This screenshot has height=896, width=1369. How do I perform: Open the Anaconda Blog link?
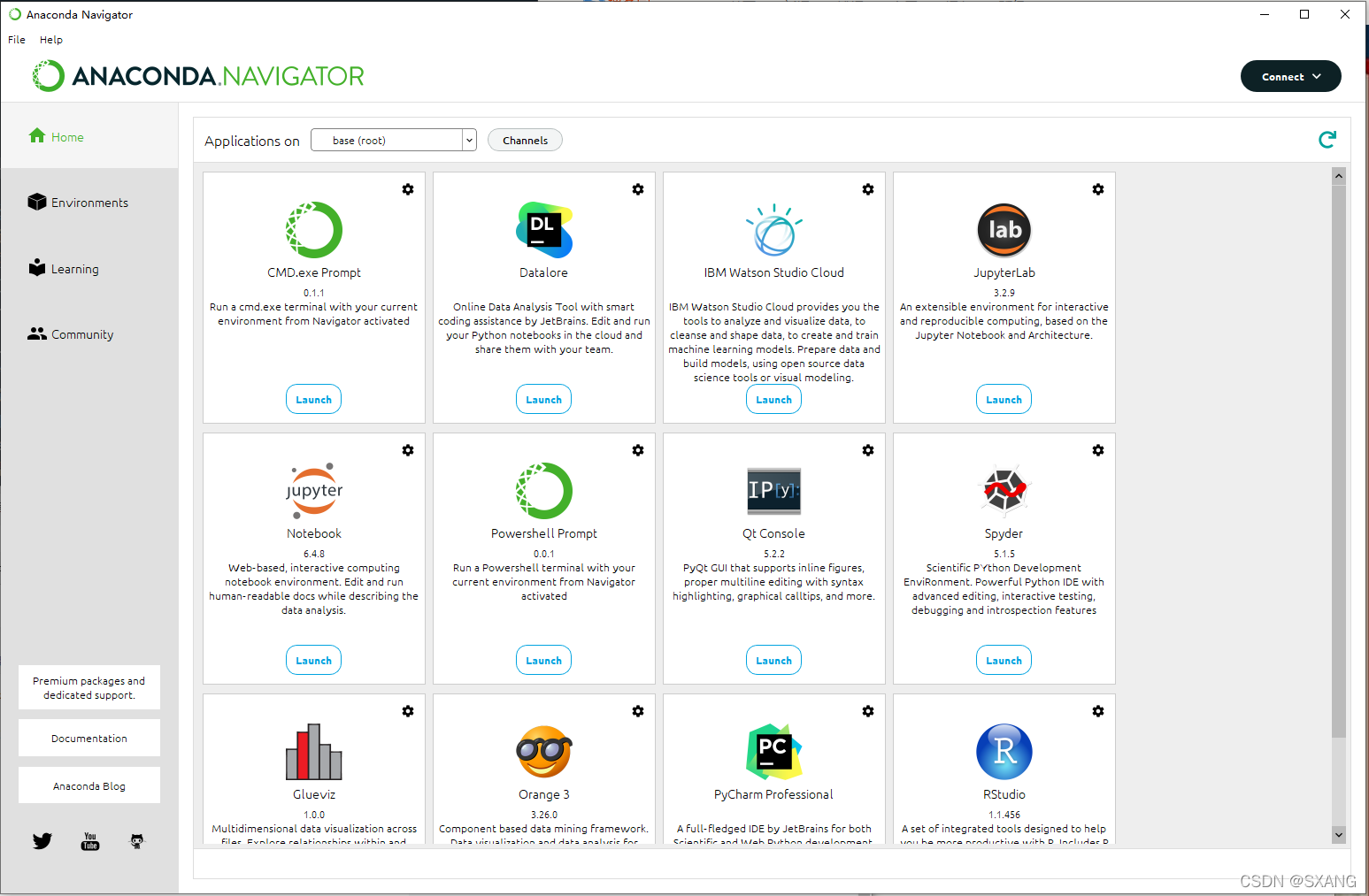tap(89, 785)
